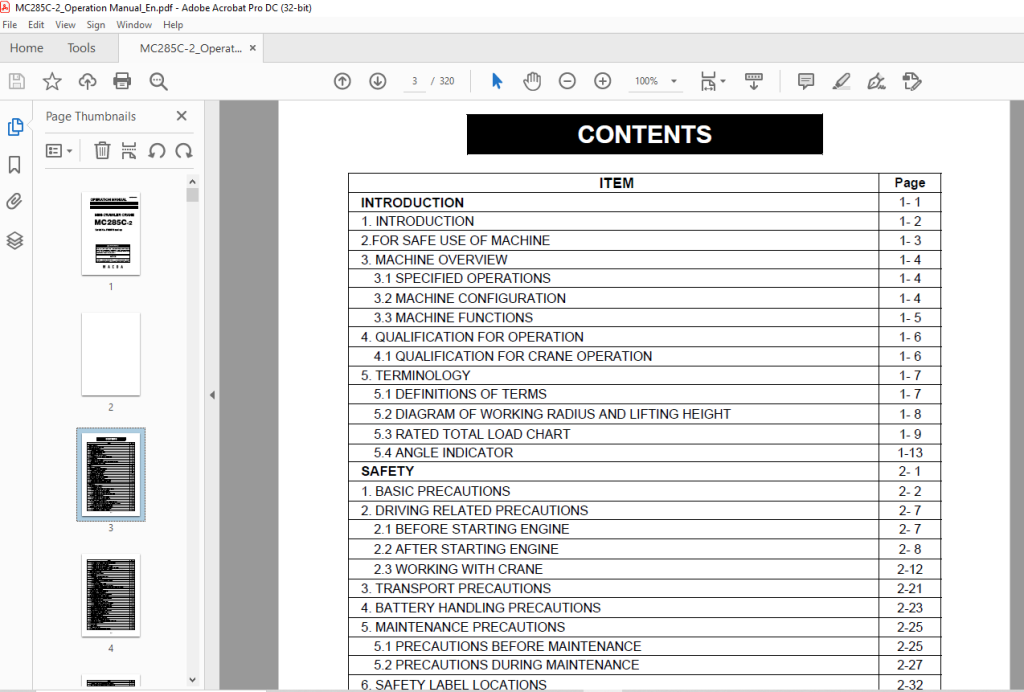Delete selected page with trash icon
The height and width of the screenshot is (692, 1024).
(x=102, y=151)
